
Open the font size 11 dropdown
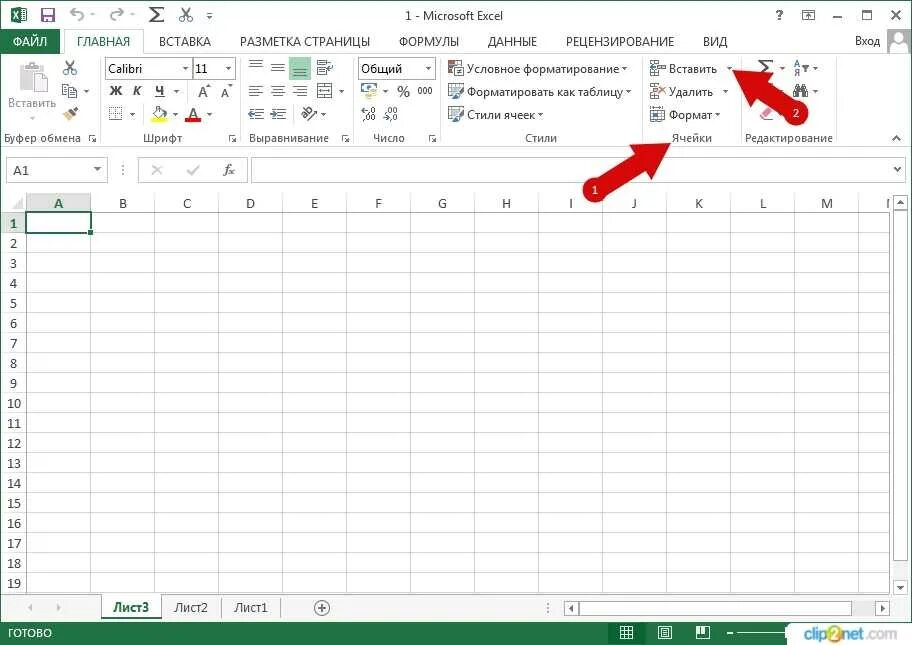pos(229,69)
